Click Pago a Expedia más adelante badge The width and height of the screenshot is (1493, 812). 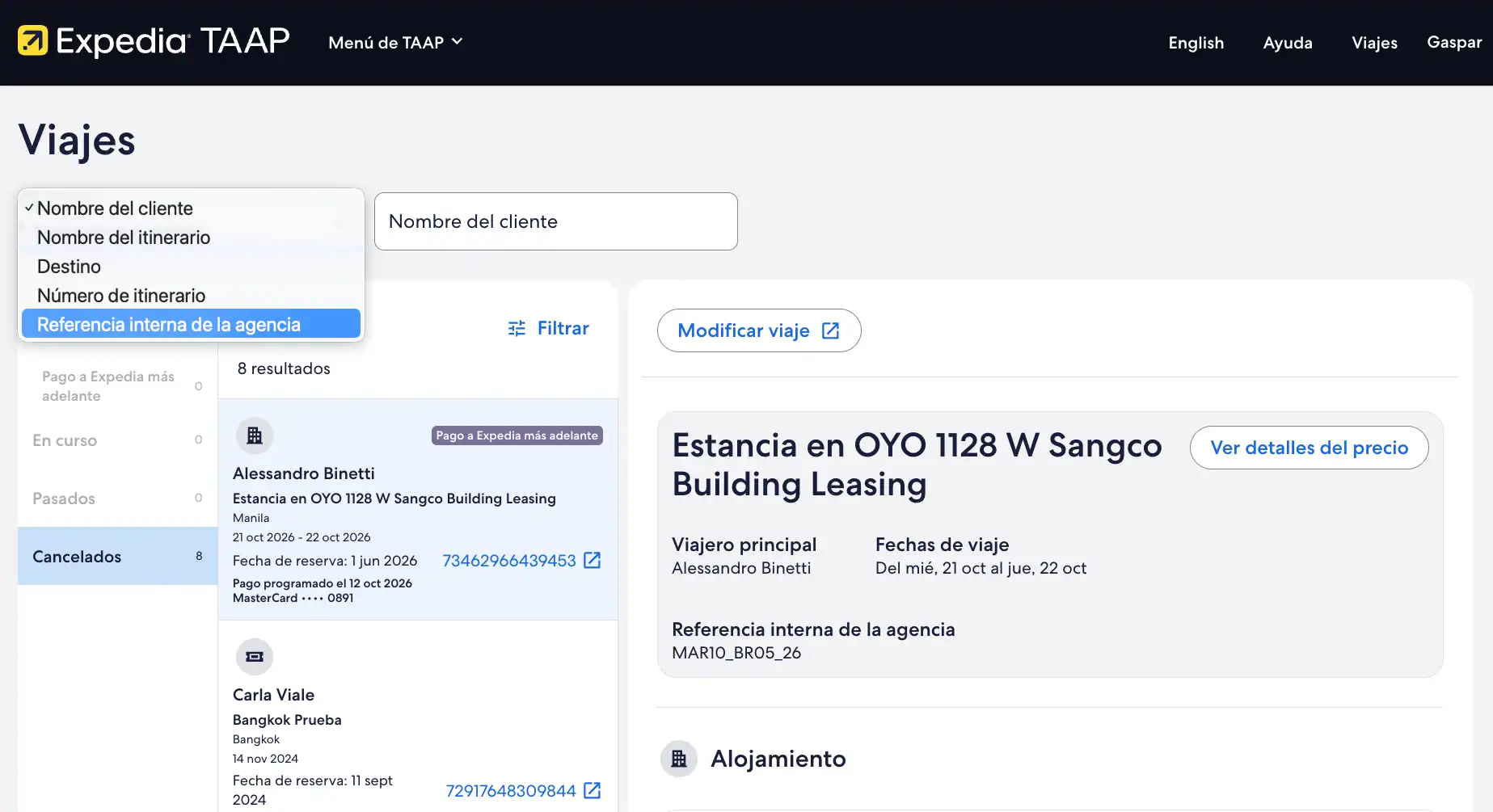pos(517,435)
